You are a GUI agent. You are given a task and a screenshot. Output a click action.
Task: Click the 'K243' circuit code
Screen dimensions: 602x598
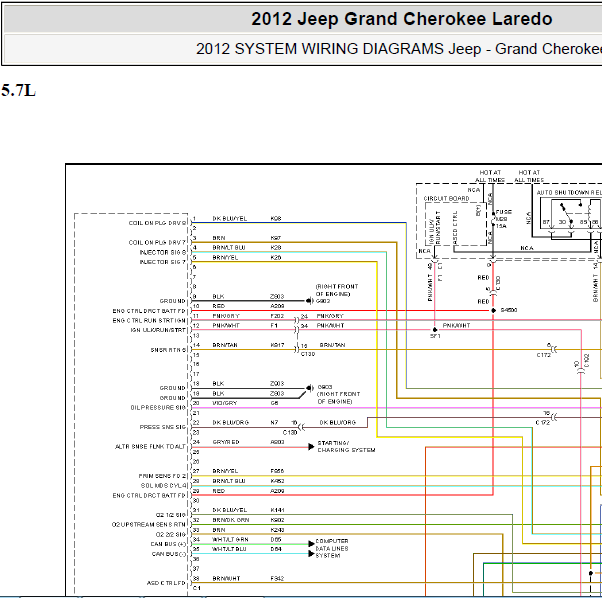click(277, 530)
